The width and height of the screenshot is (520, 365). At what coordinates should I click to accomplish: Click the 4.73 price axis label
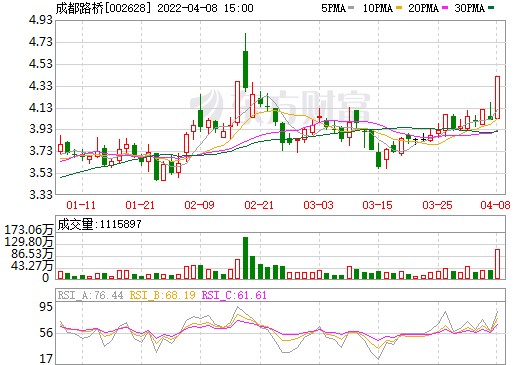click(x=41, y=42)
